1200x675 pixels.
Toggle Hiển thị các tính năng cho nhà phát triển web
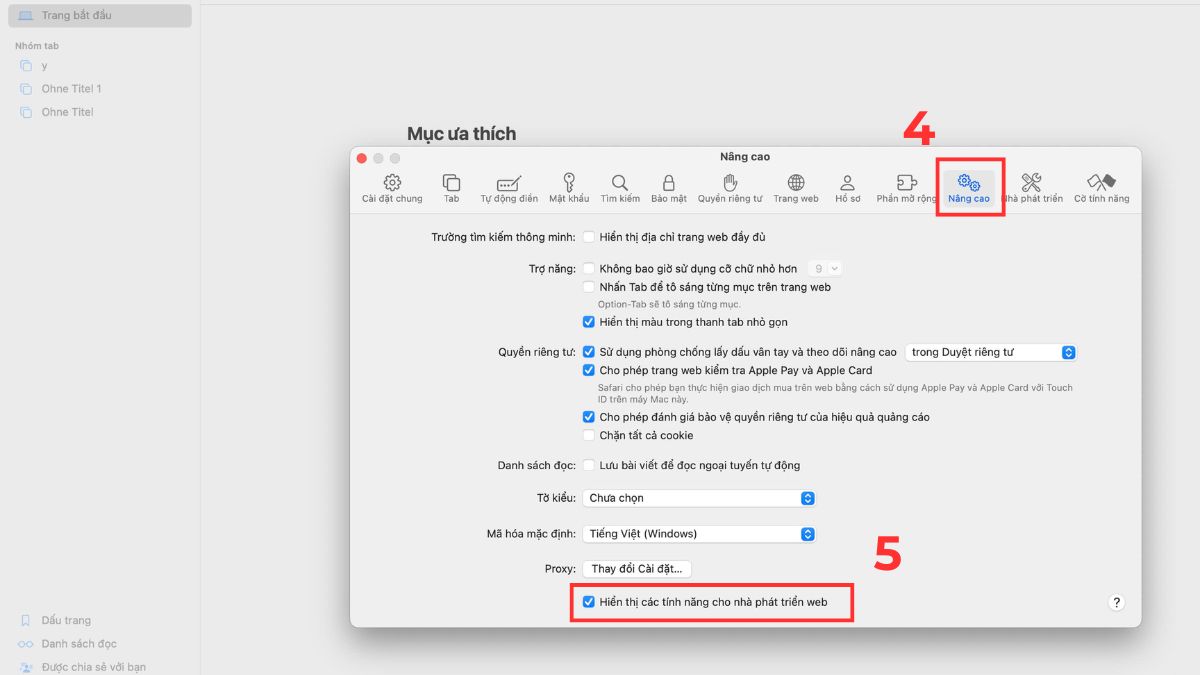(x=589, y=602)
